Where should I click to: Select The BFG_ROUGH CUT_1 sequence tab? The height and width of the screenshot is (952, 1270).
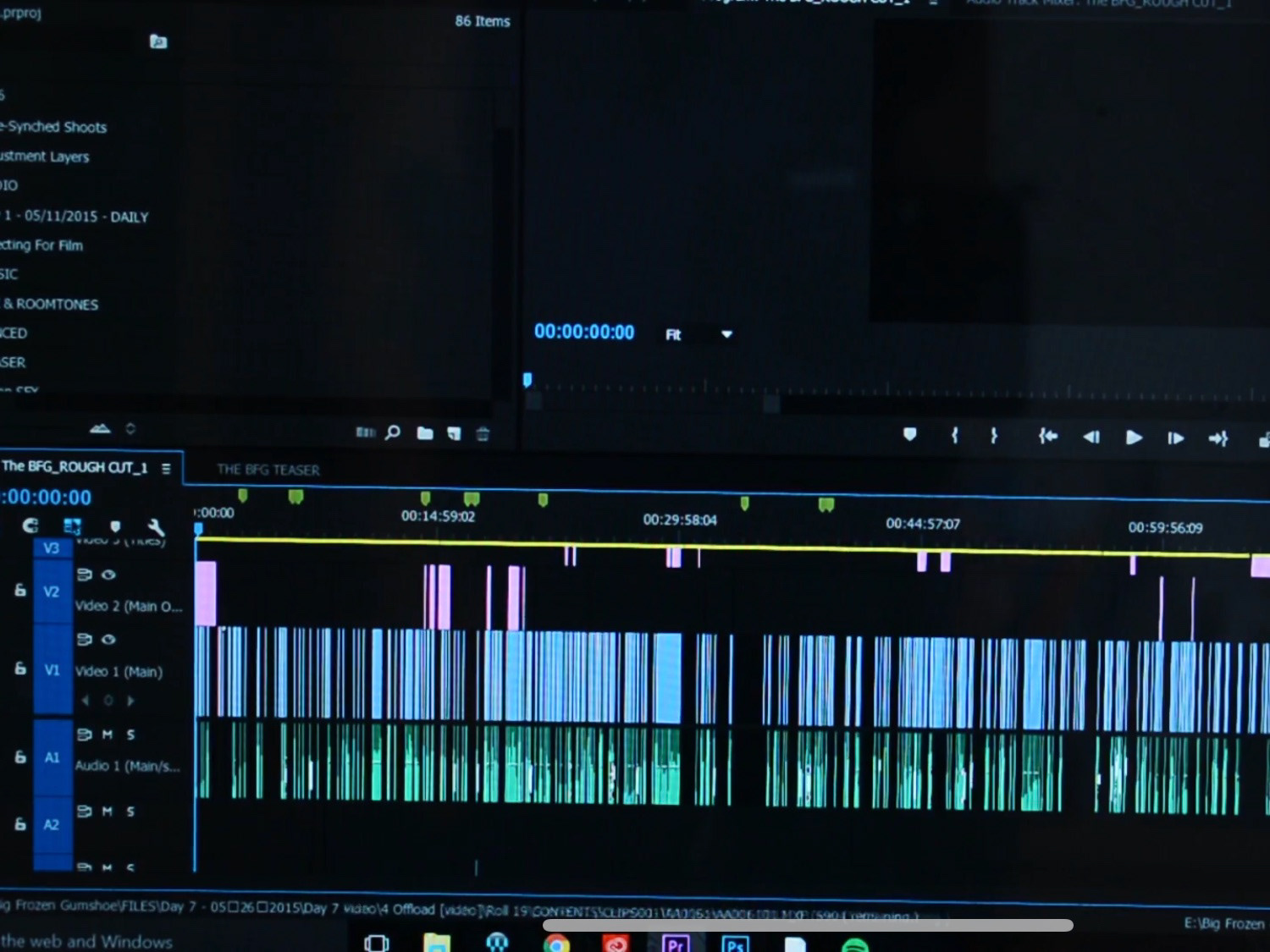click(75, 467)
